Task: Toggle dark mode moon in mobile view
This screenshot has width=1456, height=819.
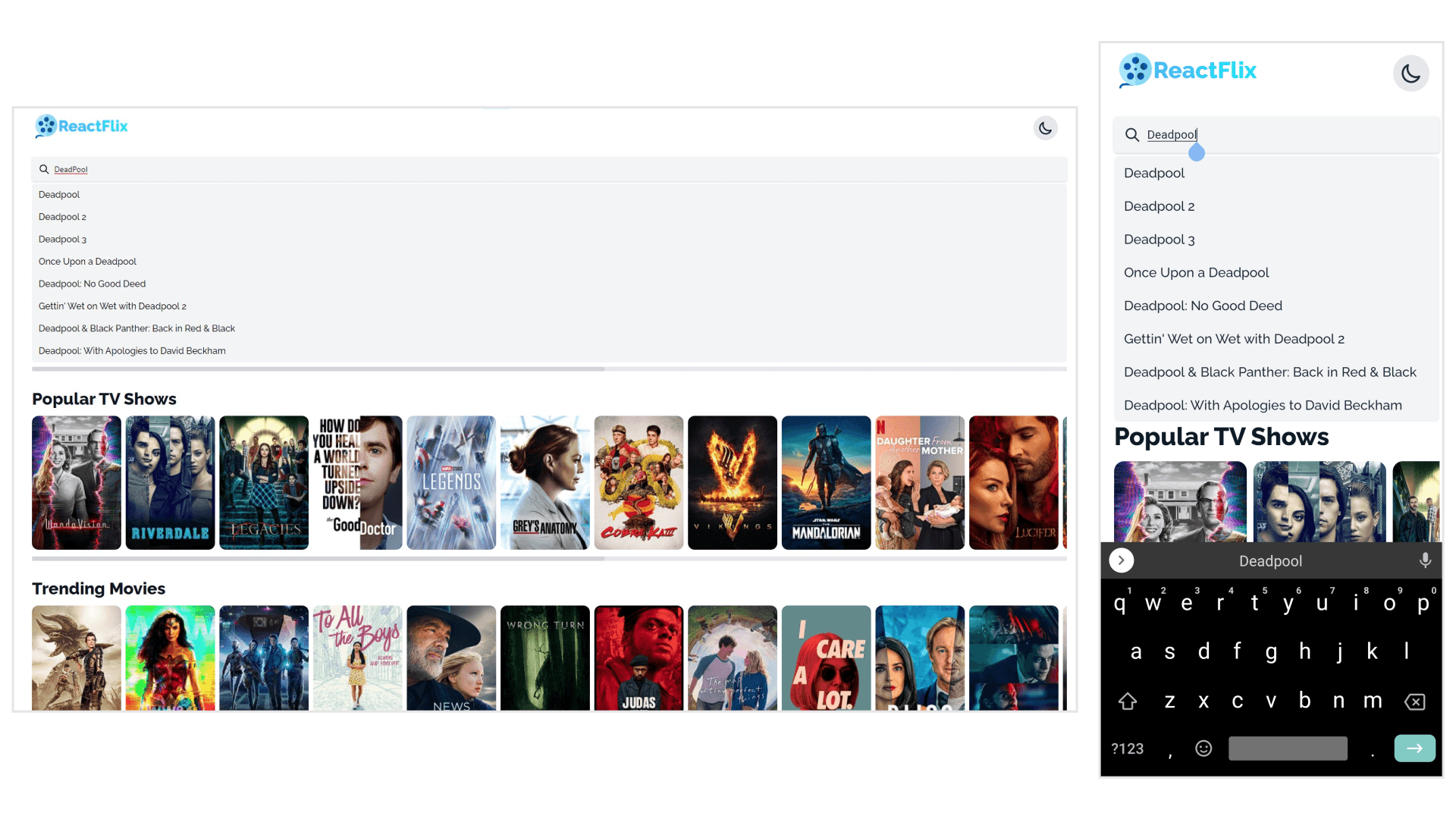Action: click(1410, 74)
